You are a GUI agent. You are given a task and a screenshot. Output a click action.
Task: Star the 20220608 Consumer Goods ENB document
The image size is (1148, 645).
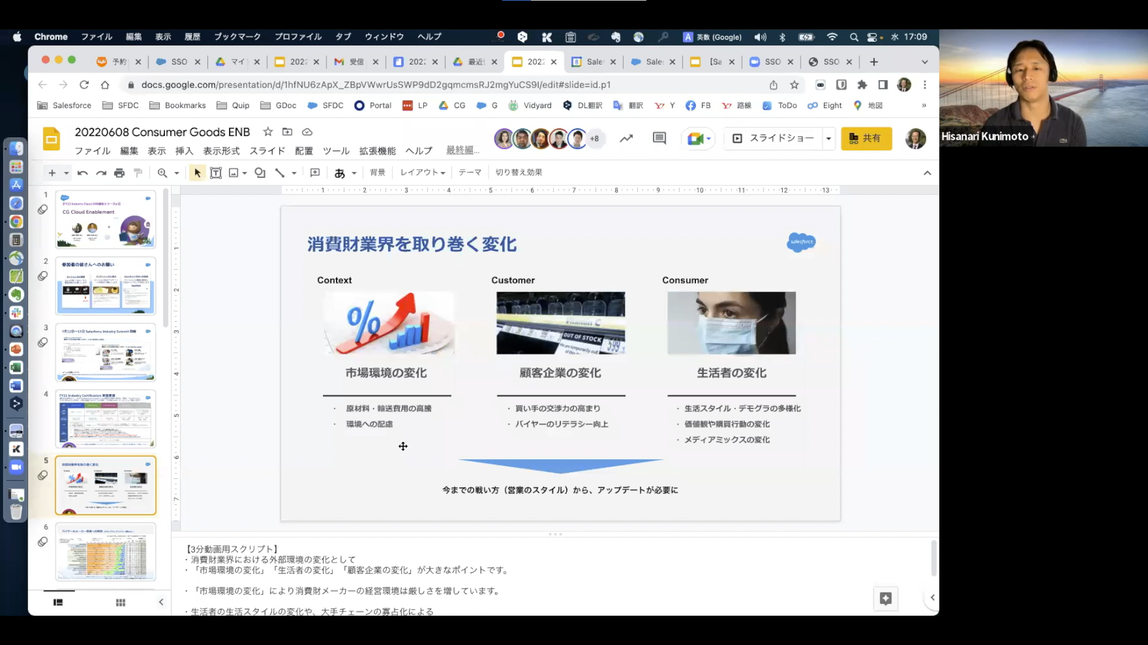click(268, 132)
